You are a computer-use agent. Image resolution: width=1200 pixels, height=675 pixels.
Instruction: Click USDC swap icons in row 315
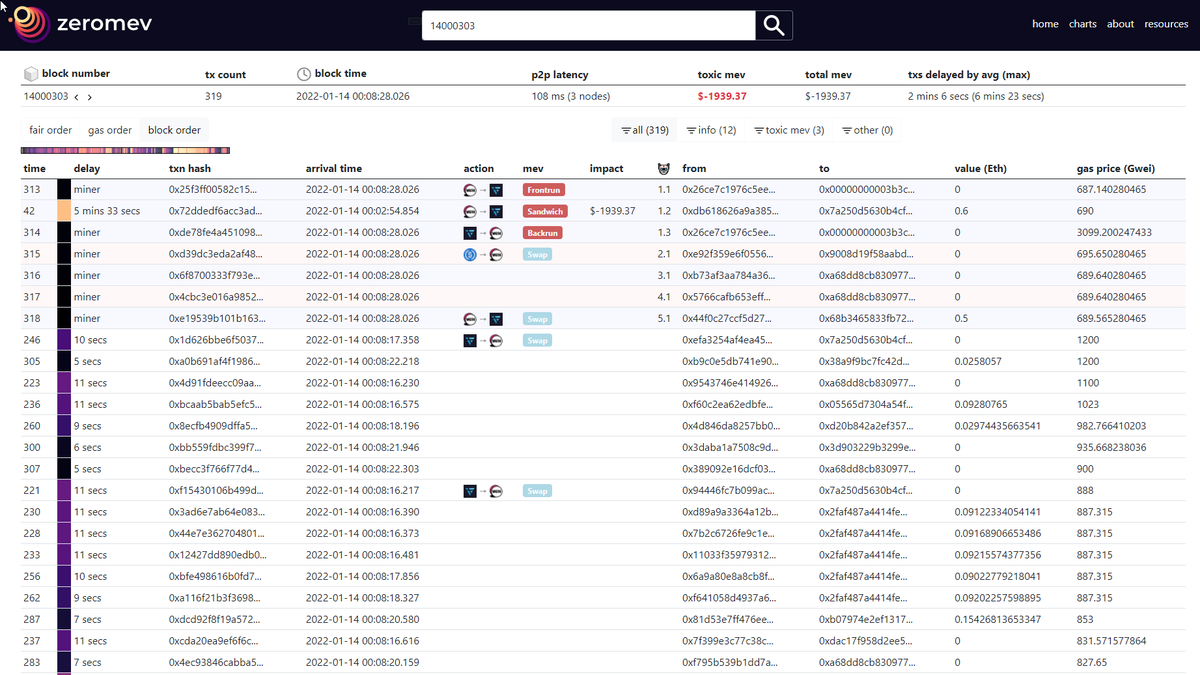click(x=482, y=254)
